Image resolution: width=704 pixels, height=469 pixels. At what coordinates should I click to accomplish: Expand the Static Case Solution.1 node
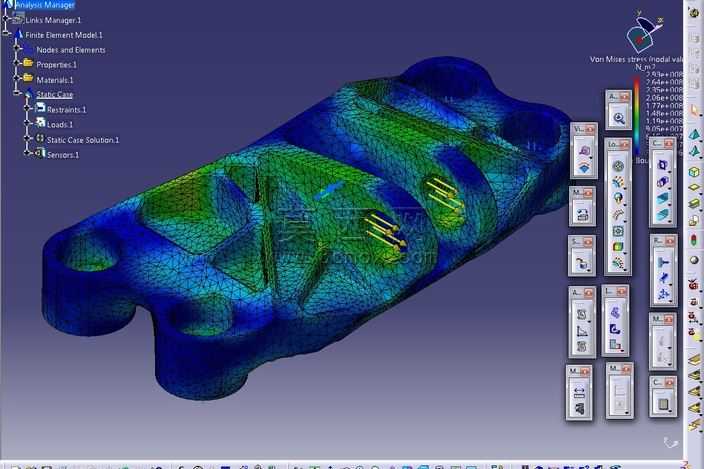click(x=28, y=138)
